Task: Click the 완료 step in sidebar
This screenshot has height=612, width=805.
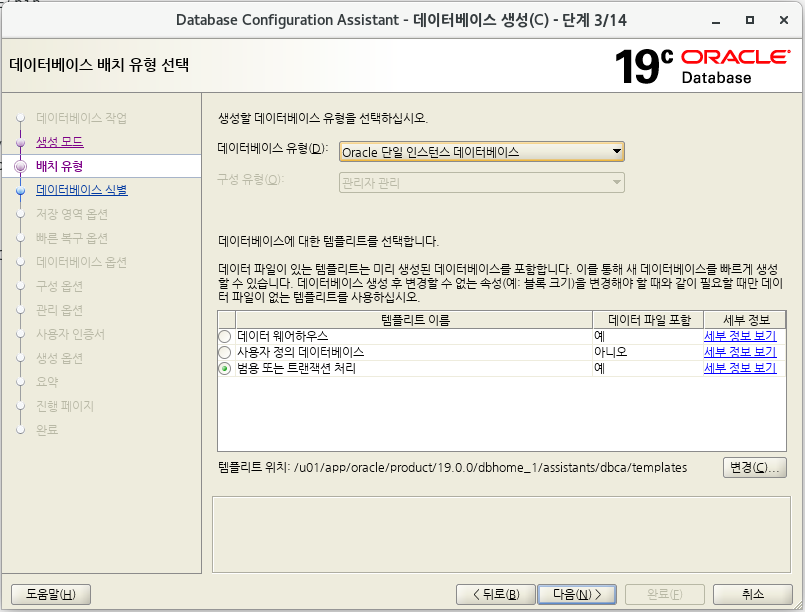Action: [x=47, y=430]
